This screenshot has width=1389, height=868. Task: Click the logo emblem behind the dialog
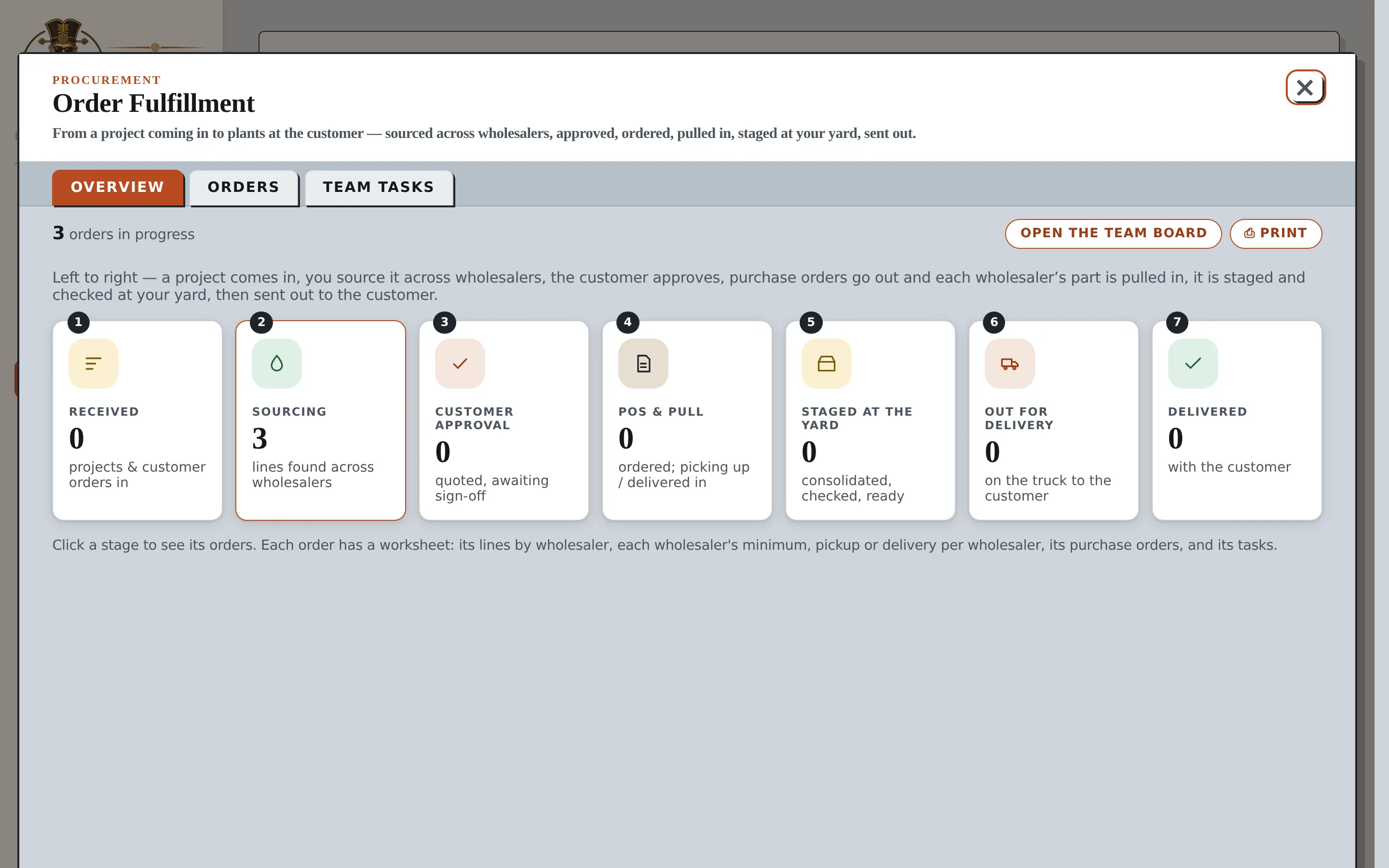coord(63,36)
